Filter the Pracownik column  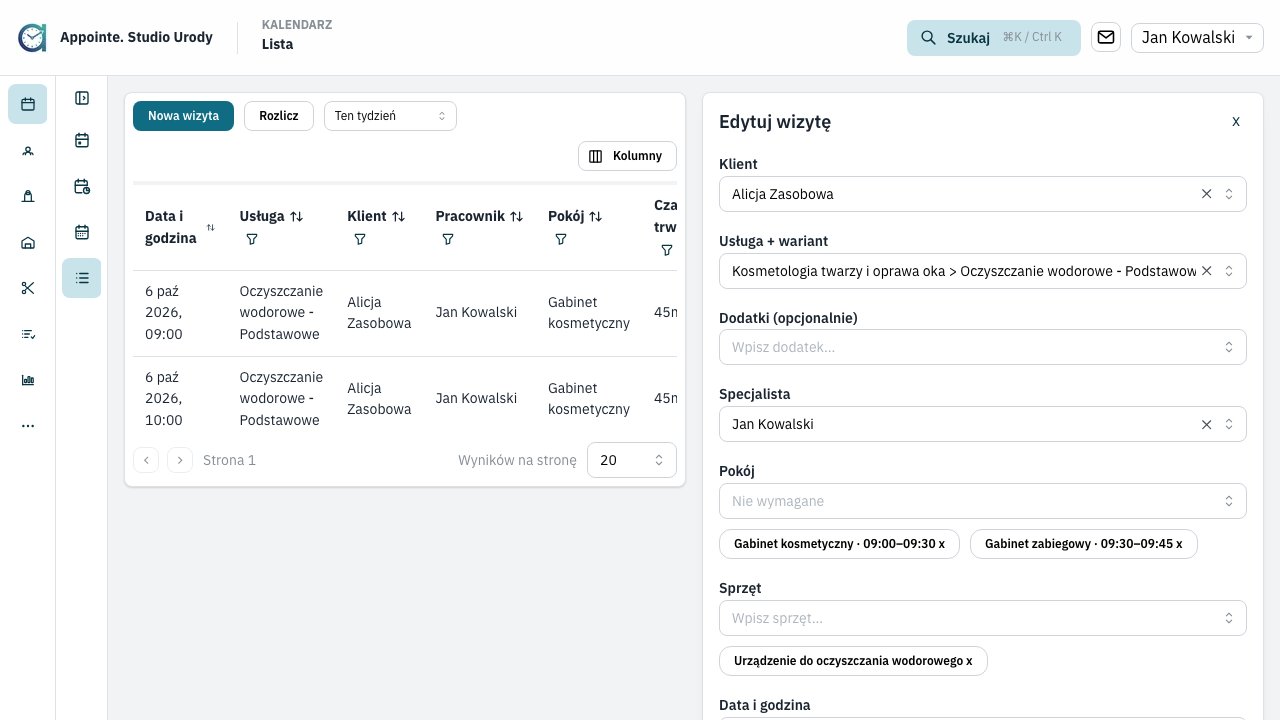(x=448, y=240)
